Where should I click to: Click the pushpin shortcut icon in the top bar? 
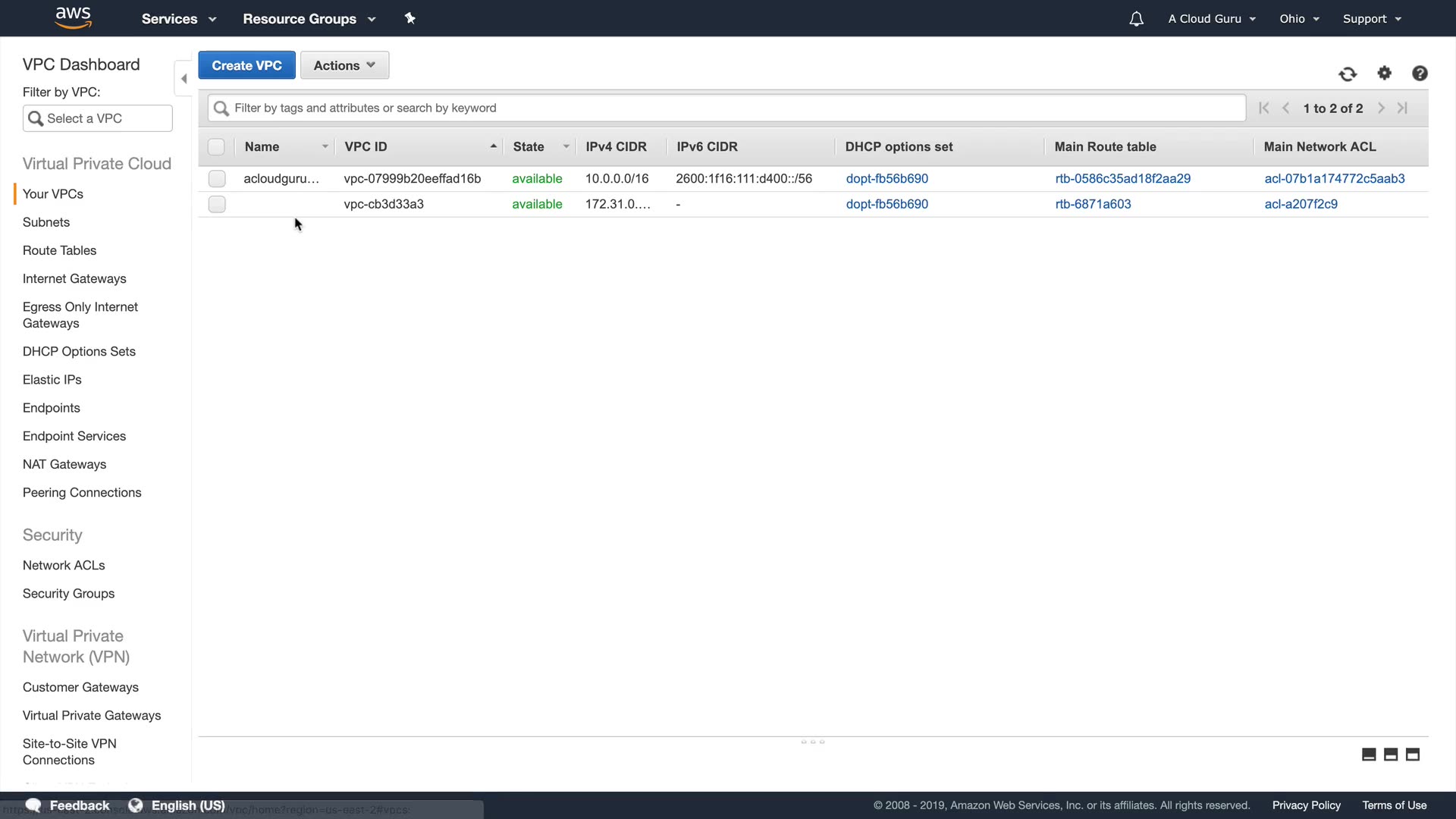click(x=410, y=18)
